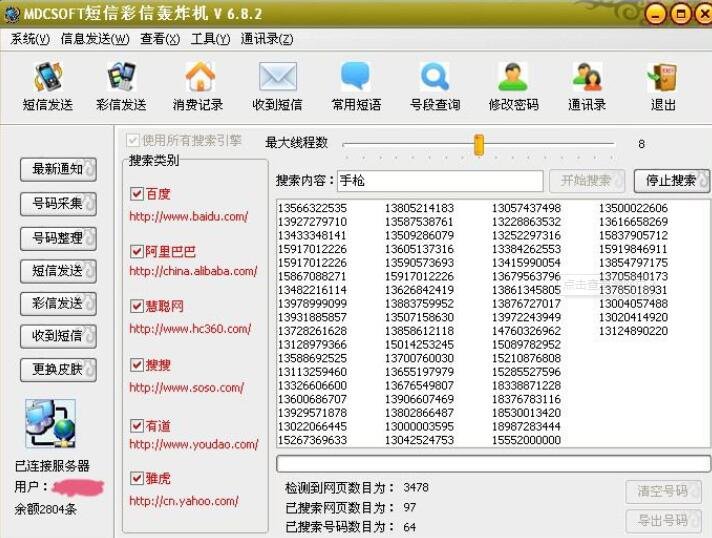Click the 号码采集 sidebar button
This screenshot has height=538, width=712.
point(58,203)
